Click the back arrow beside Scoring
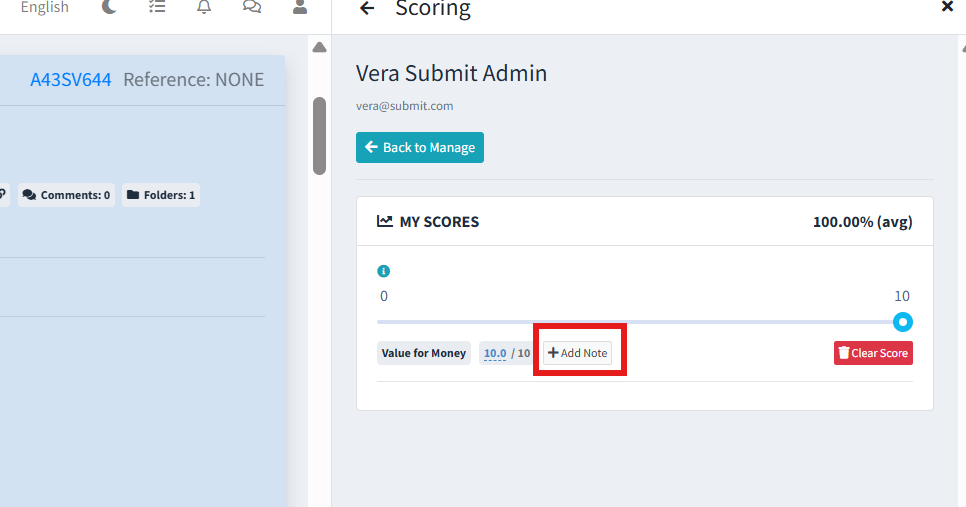Image resolution: width=966 pixels, height=507 pixels. coord(367,9)
